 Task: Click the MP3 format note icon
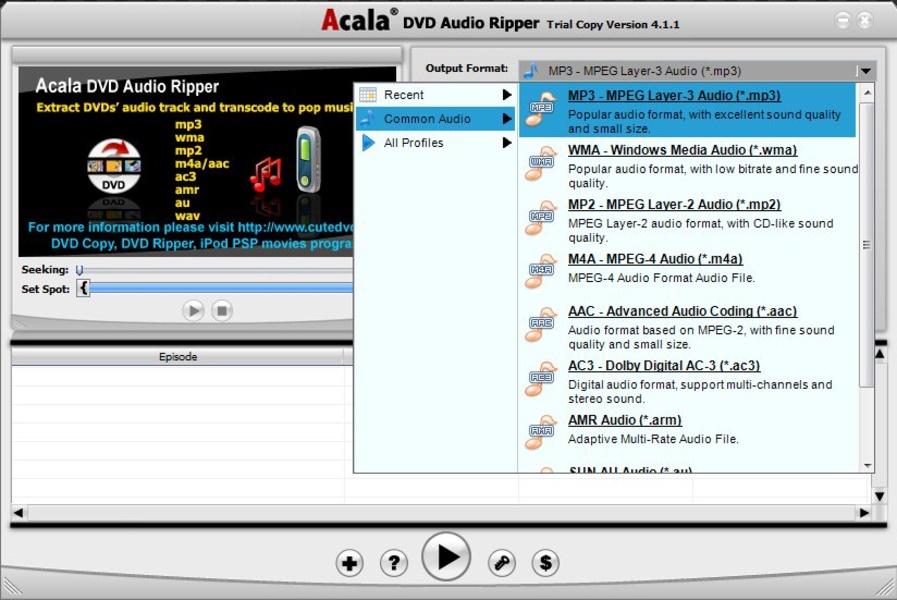click(541, 109)
